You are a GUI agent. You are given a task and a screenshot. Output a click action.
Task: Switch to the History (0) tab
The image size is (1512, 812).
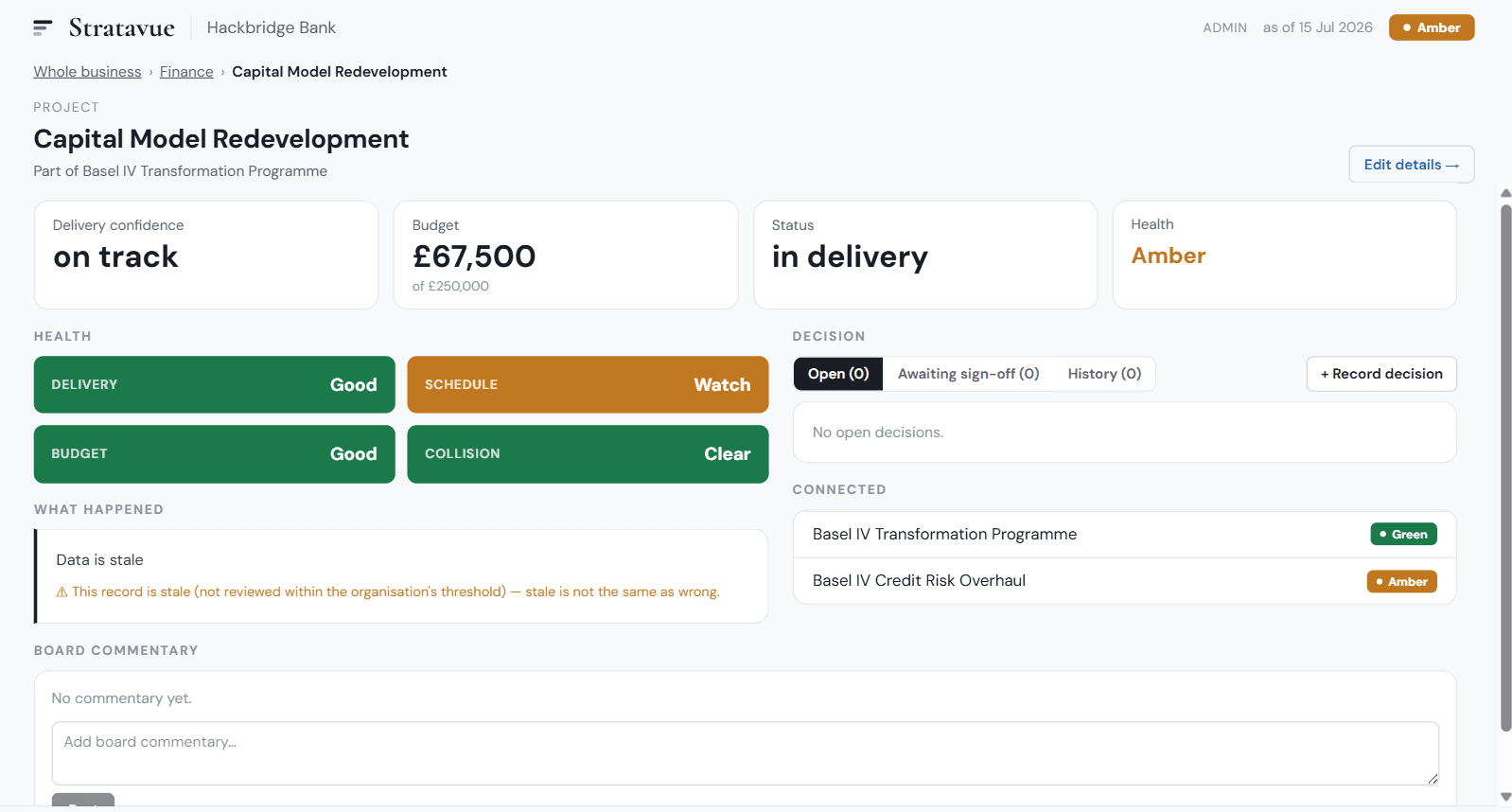pos(1104,374)
